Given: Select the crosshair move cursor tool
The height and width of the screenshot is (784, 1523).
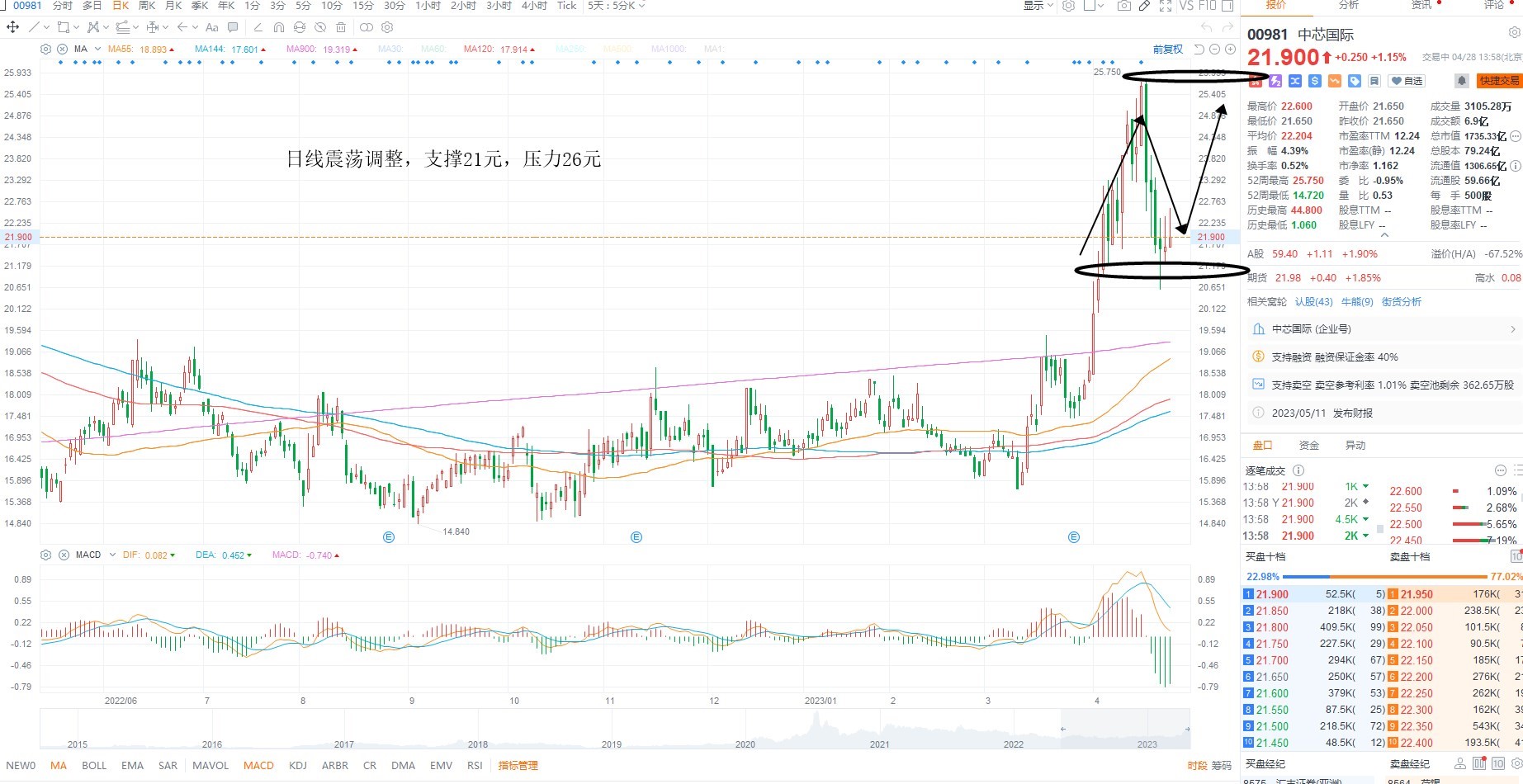Looking at the screenshot, I should point(12,27).
